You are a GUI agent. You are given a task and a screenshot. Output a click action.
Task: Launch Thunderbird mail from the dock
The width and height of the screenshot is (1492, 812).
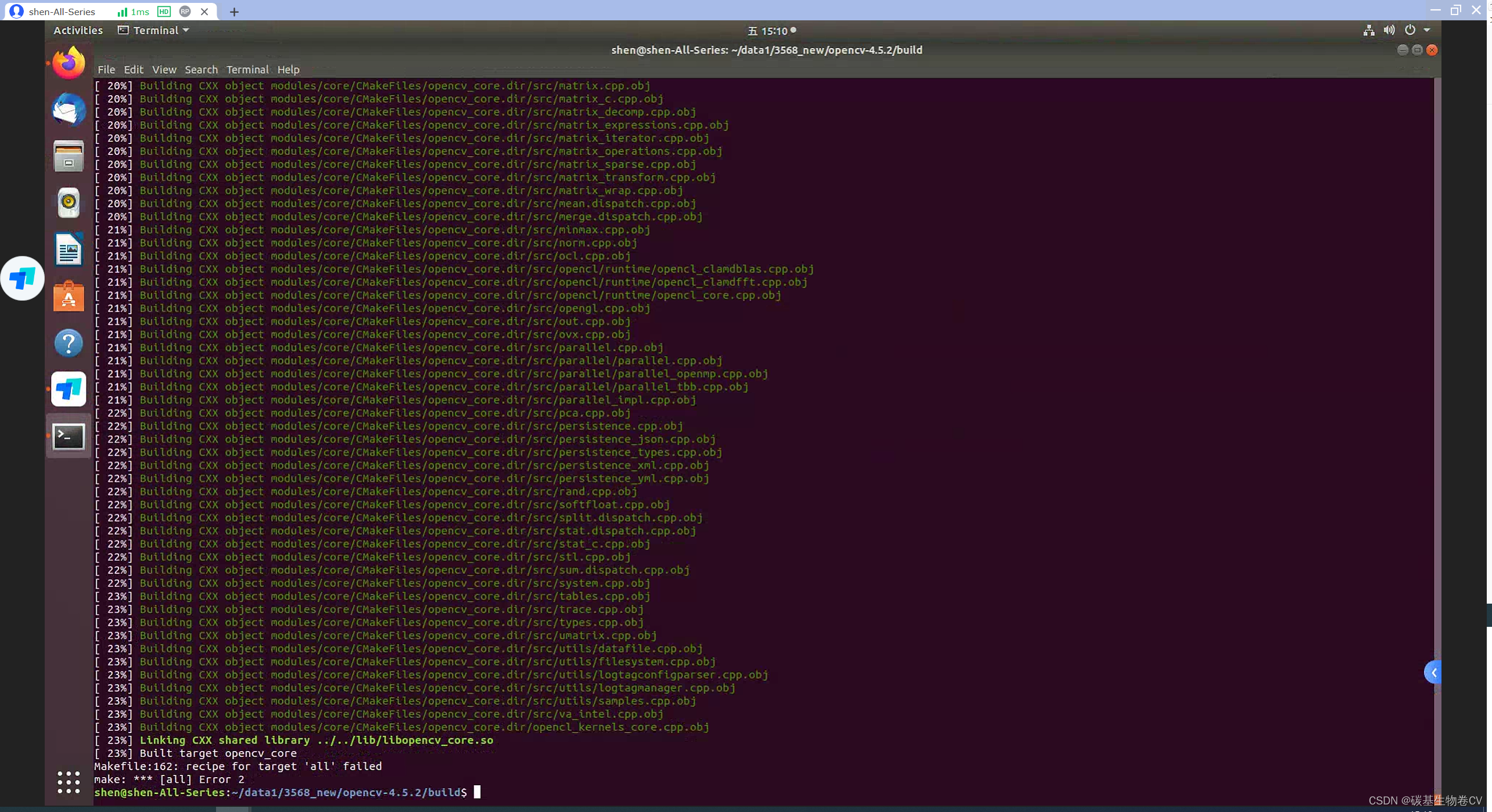(69, 110)
